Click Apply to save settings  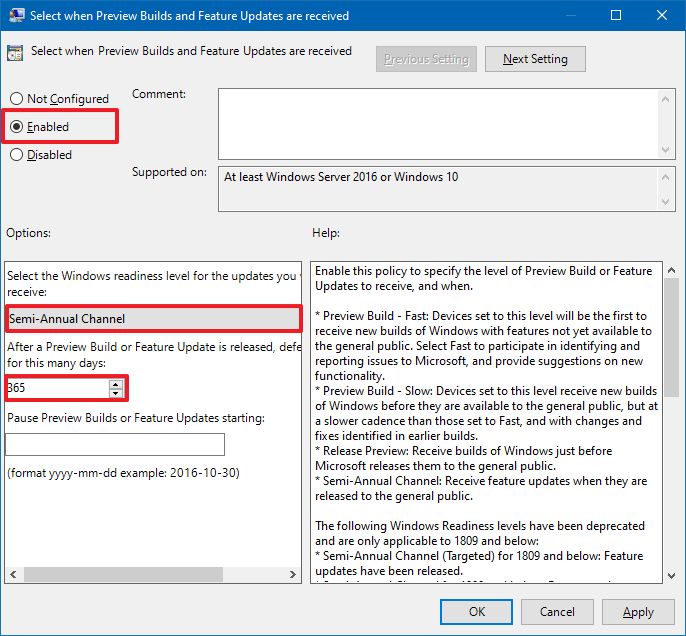pyautogui.click(x=638, y=612)
